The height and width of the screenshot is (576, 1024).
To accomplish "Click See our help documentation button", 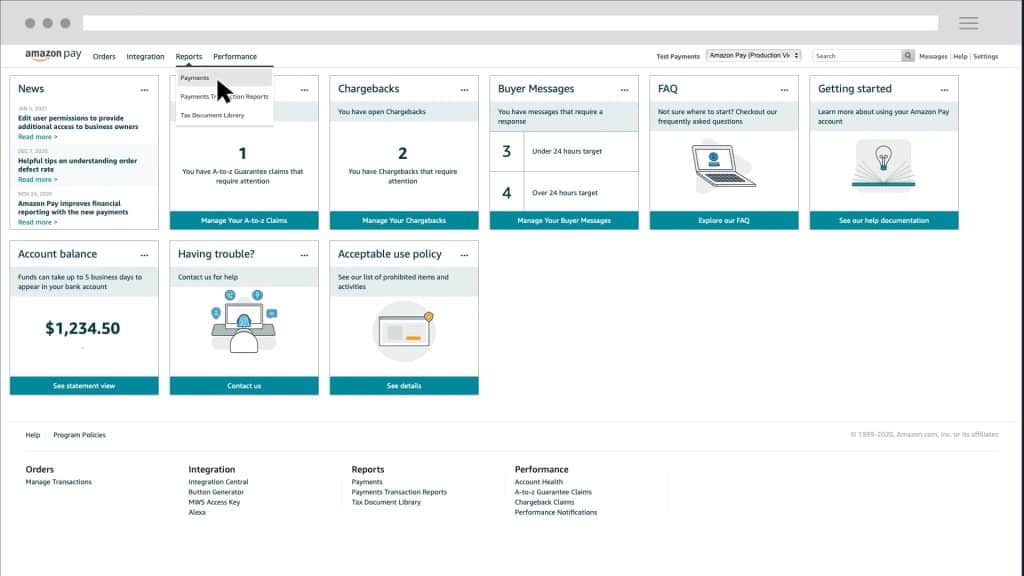I will [884, 221].
